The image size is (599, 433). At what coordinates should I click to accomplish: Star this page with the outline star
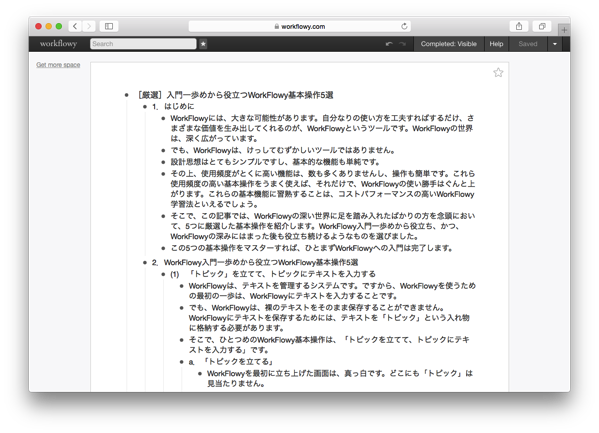(x=498, y=73)
